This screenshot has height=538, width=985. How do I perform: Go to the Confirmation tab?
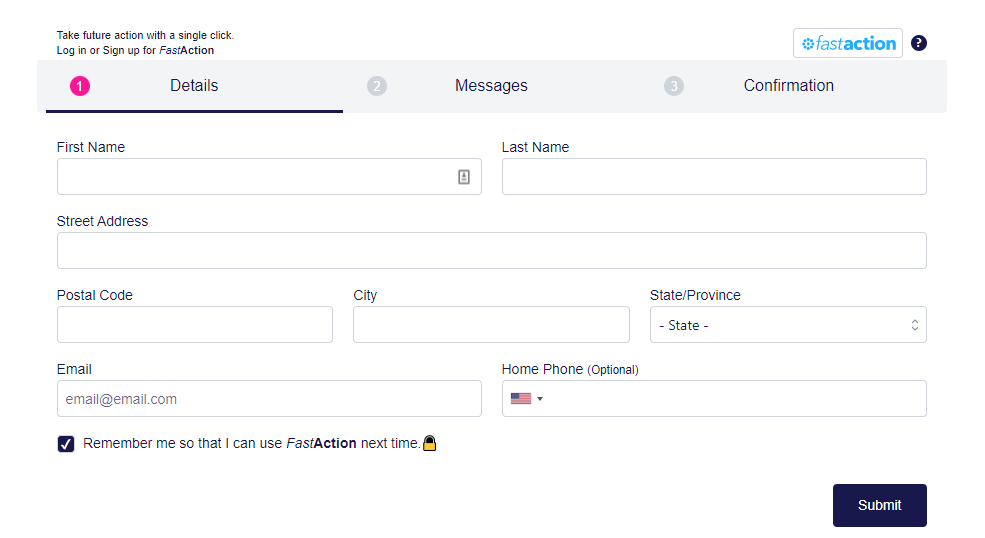click(788, 86)
